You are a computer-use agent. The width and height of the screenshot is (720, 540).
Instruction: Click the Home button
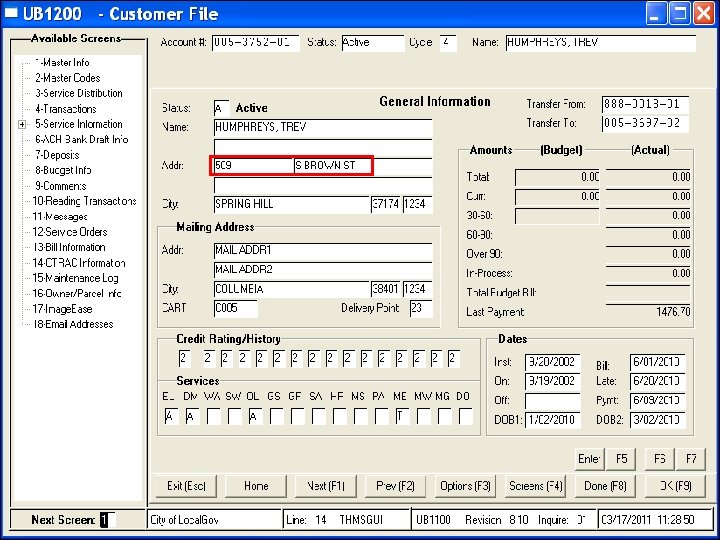(256, 486)
